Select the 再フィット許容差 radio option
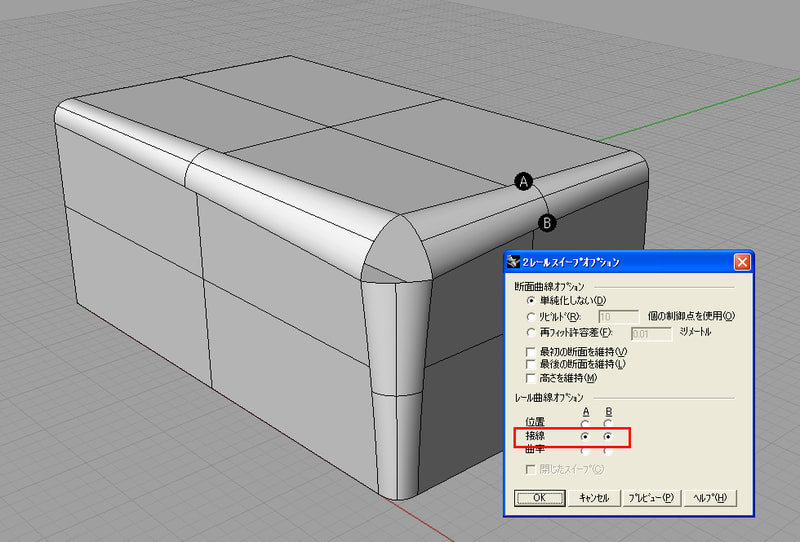This screenshot has height=542, width=800. point(531,332)
